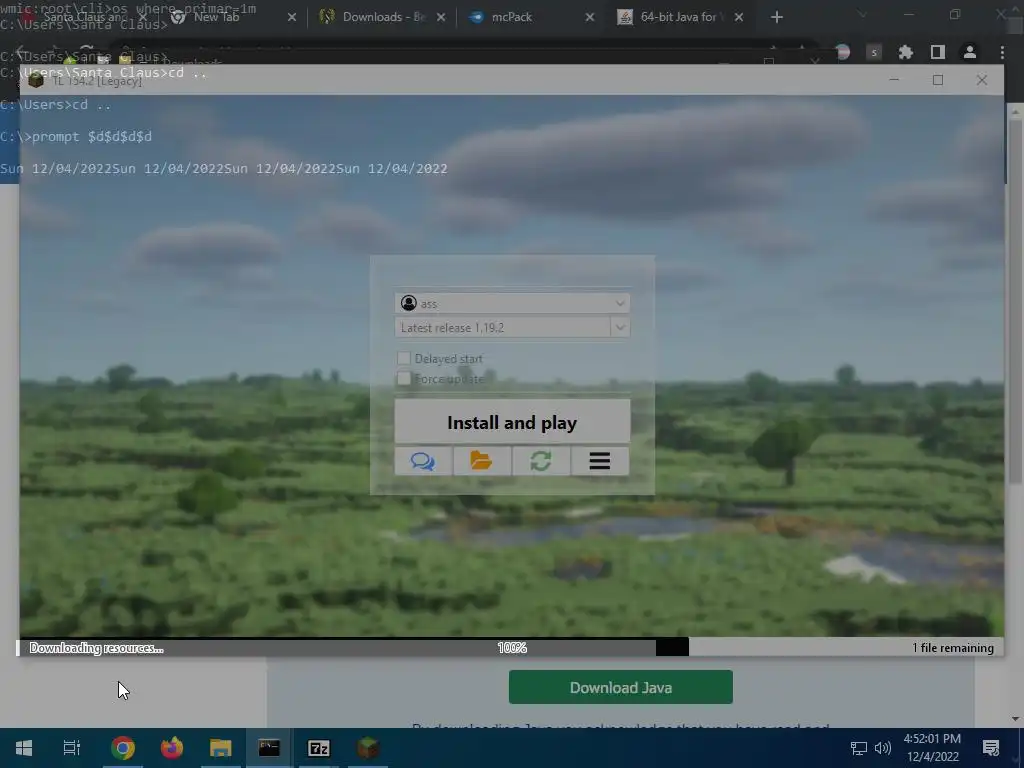Screen dimensions: 1024x768
Task: Open the game folder icon button
Action: pyautogui.click(x=482, y=461)
